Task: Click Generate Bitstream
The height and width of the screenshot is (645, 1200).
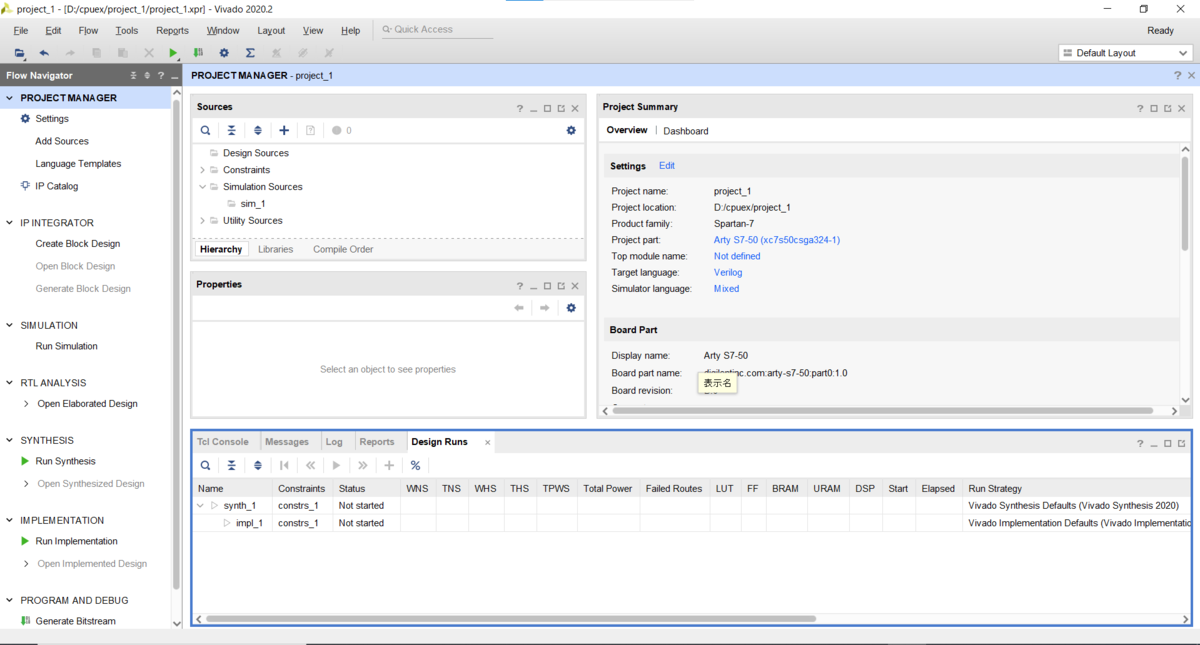Action: [75, 621]
